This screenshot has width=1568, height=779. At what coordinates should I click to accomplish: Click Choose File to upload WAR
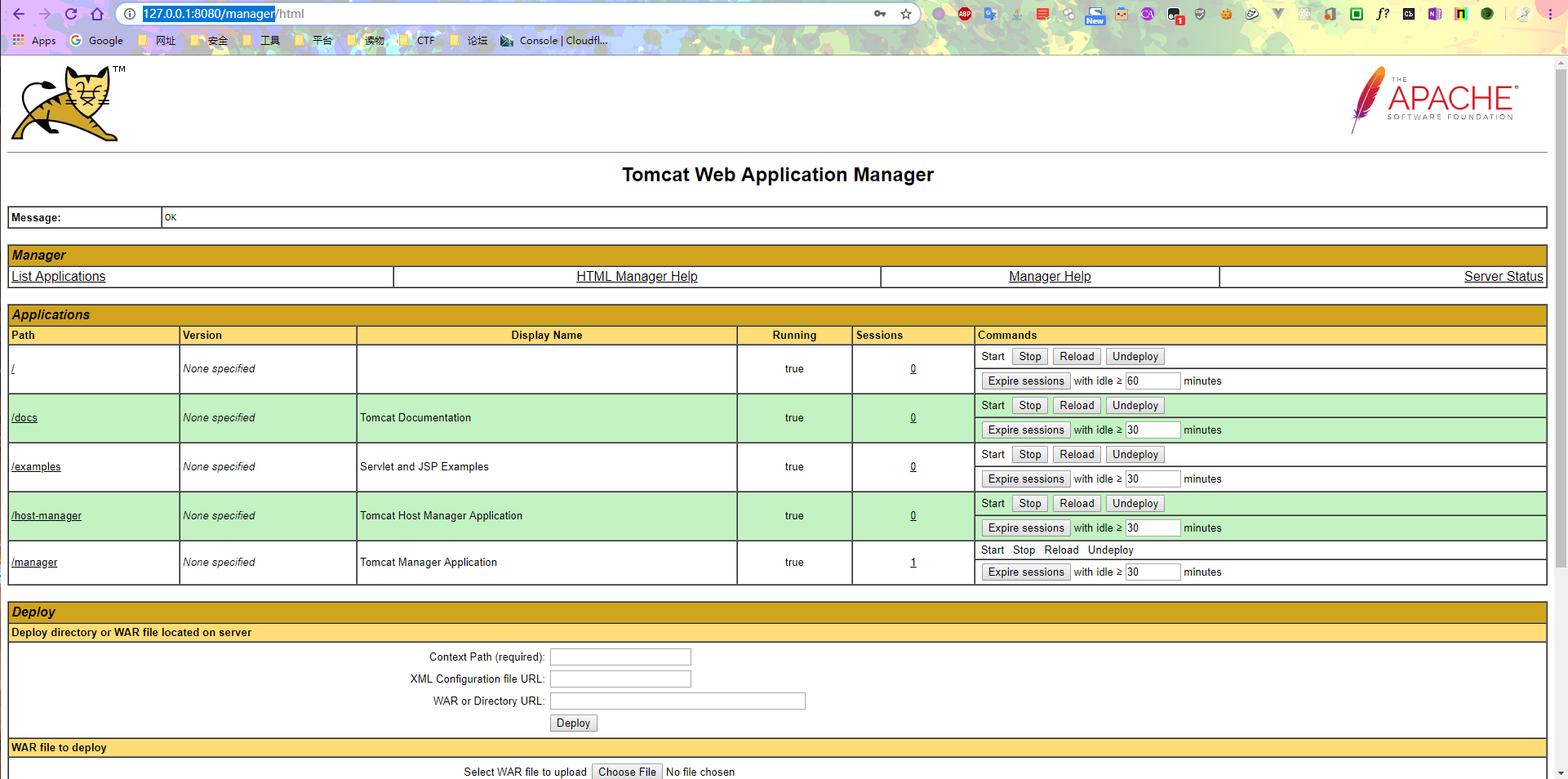(627, 772)
